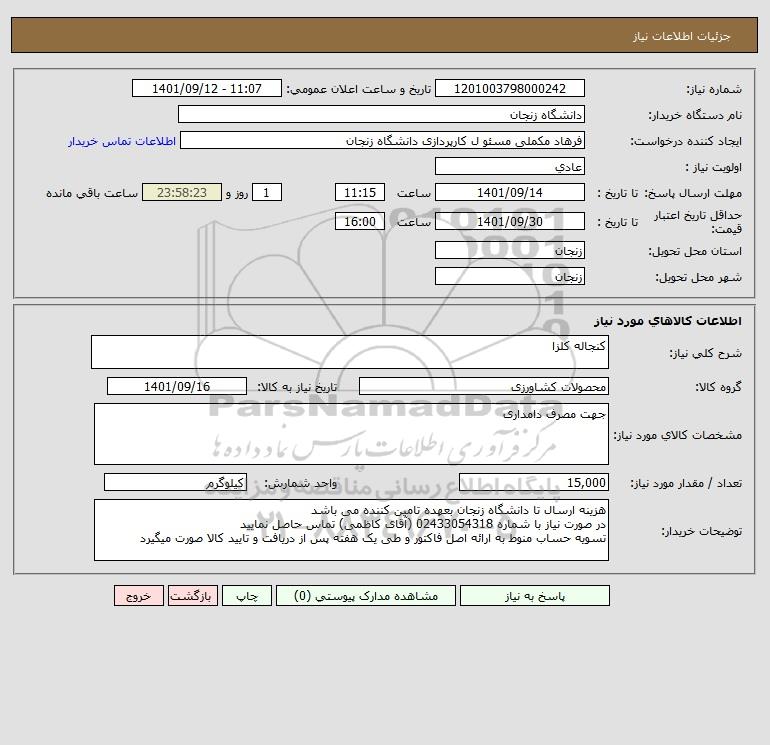The height and width of the screenshot is (745, 770).
Task: Click the header title جزئیات اطلاعات نیاز
Action: tap(682, 36)
